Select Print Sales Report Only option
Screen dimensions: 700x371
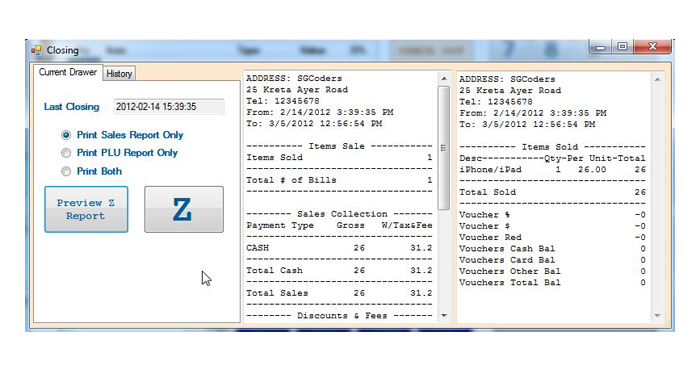coord(66,135)
